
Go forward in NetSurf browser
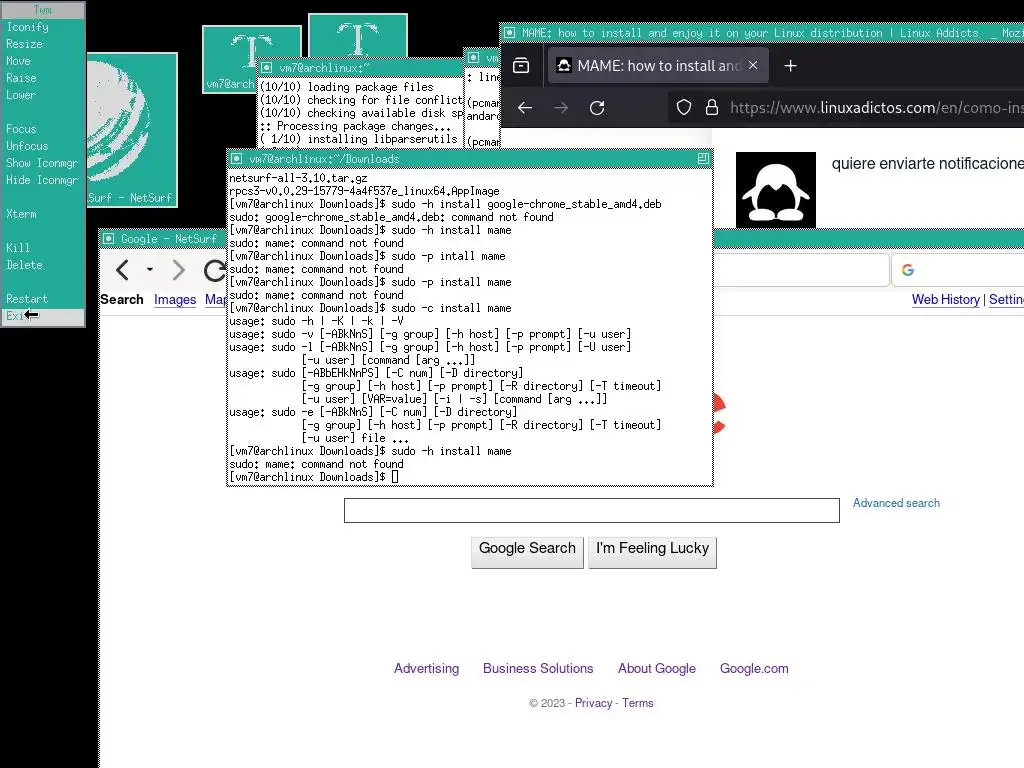click(x=178, y=270)
